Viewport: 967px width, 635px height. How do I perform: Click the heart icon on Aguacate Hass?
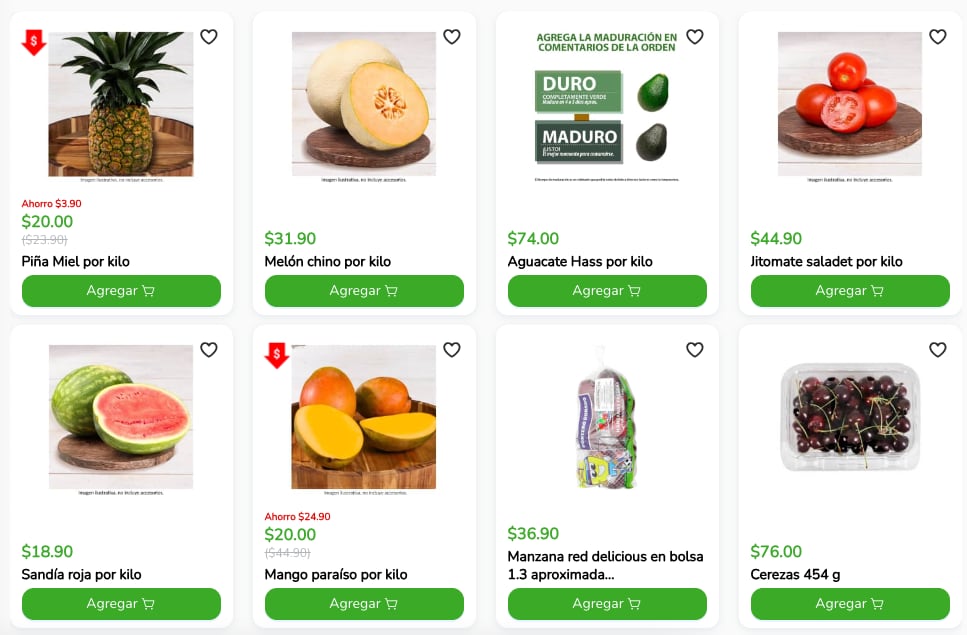pyautogui.click(x=694, y=36)
